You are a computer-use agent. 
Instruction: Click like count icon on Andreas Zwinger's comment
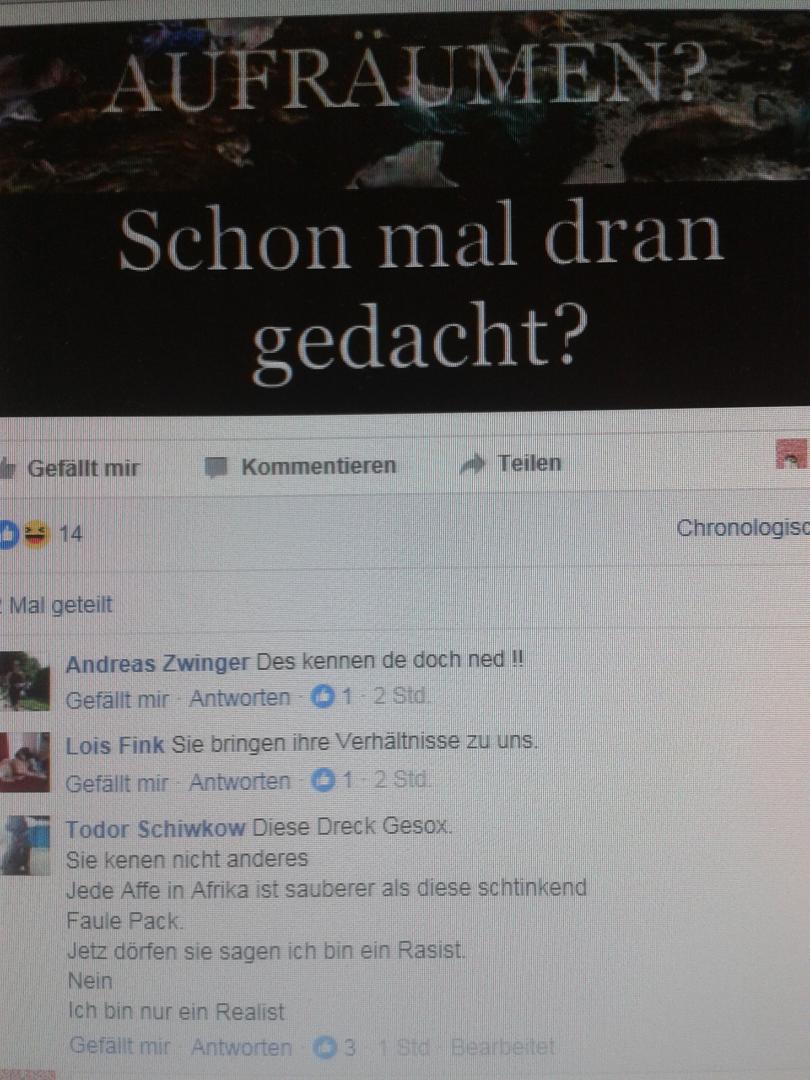point(321,698)
